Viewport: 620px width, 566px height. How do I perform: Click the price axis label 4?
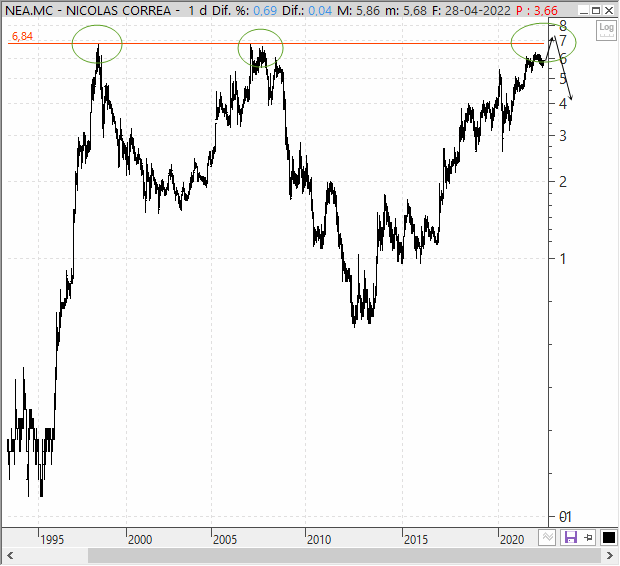pyautogui.click(x=563, y=104)
